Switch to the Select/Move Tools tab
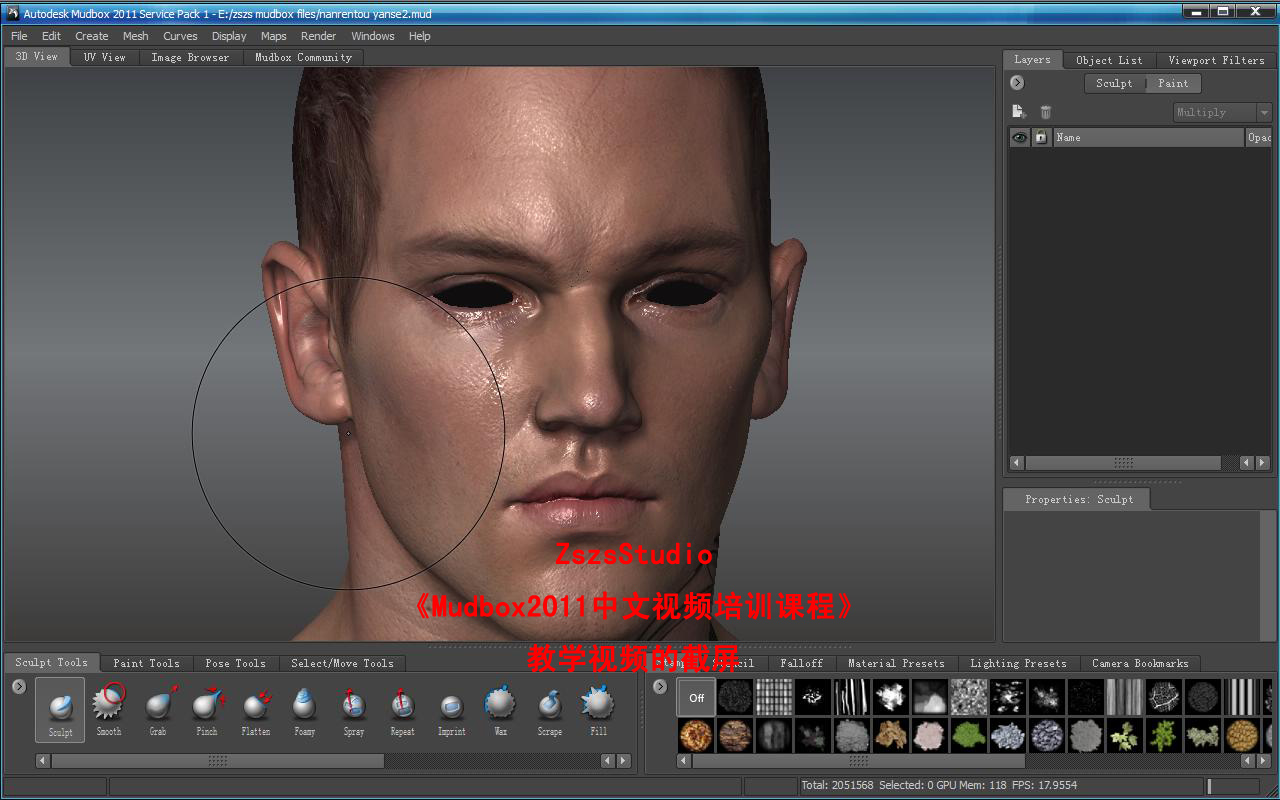1280x800 pixels. (x=342, y=663)
